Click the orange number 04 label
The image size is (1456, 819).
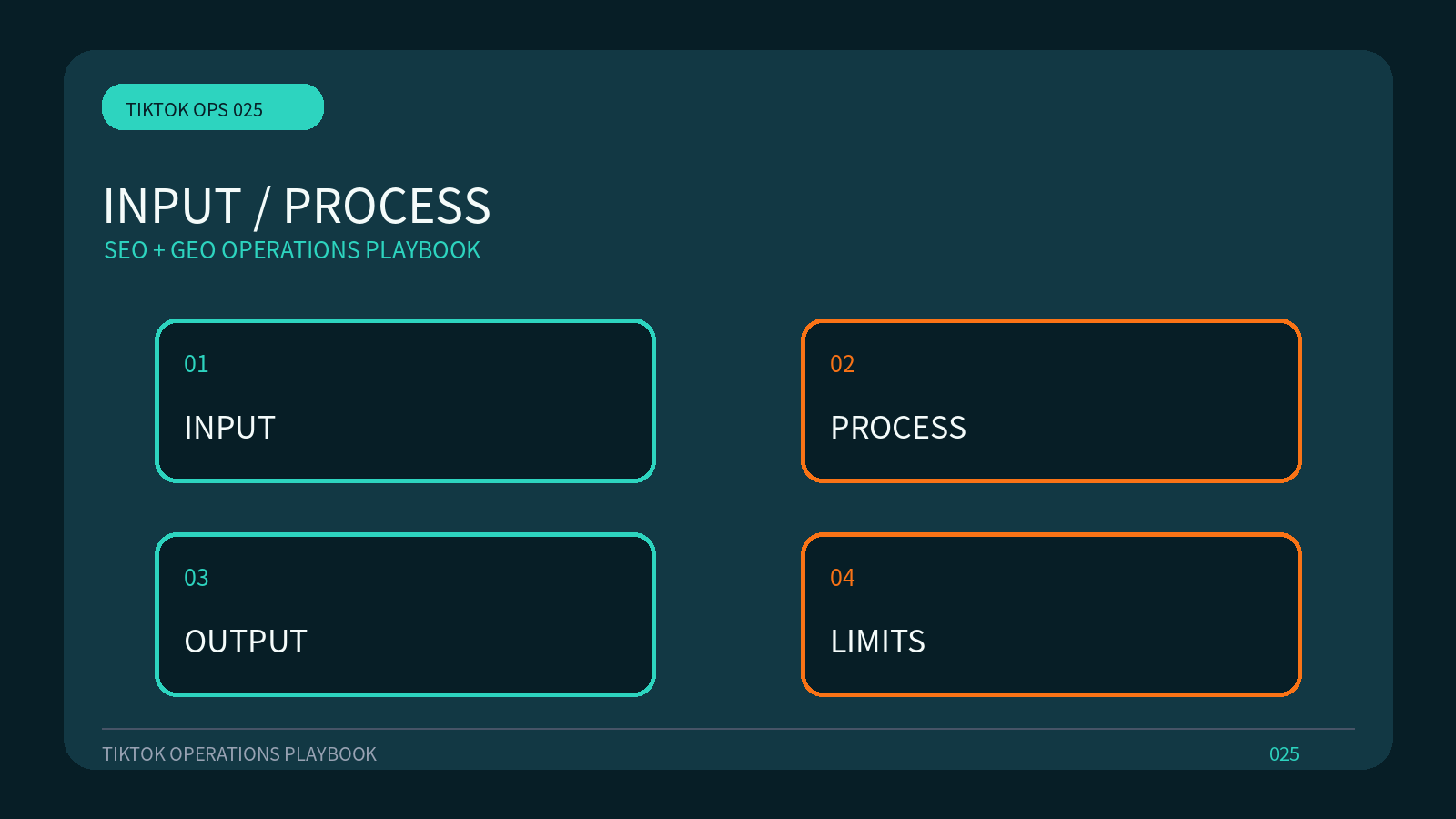tap(843, 578)
